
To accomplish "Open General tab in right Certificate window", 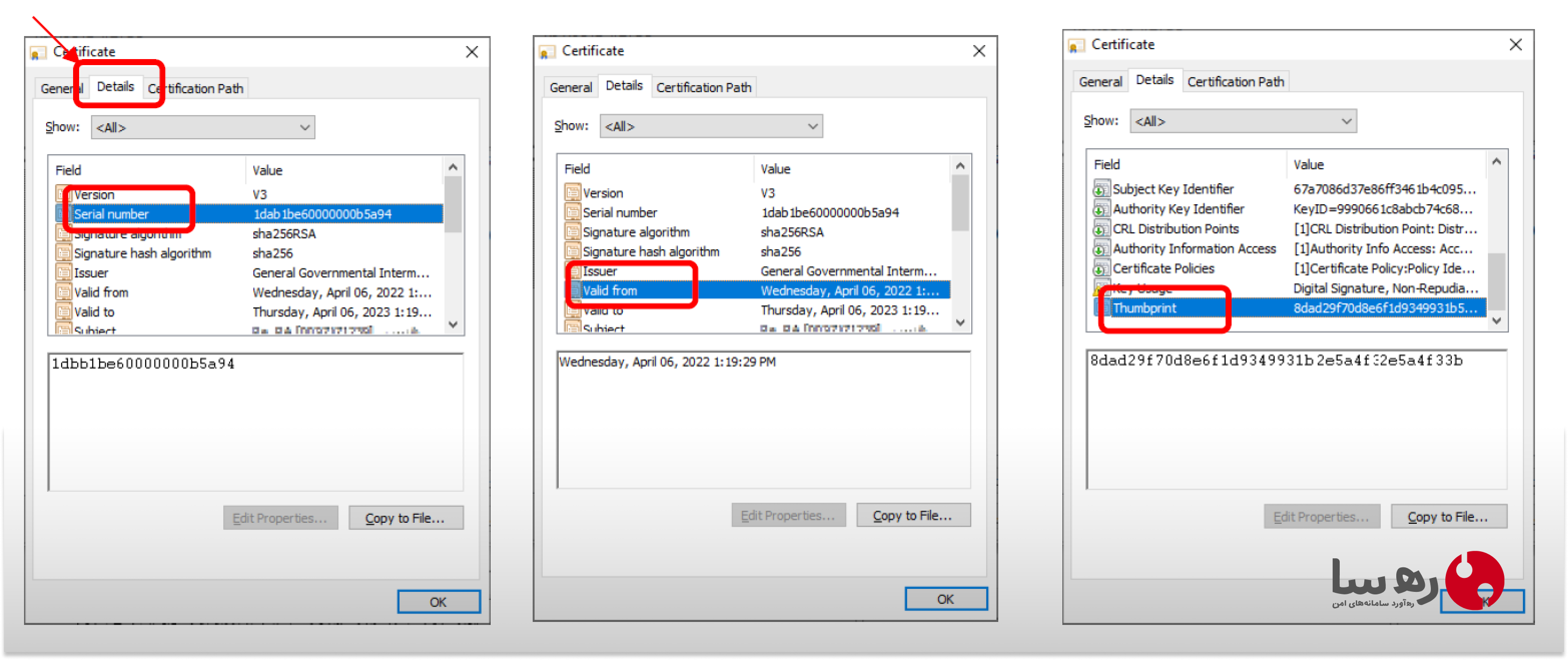I will point(1100,82).
